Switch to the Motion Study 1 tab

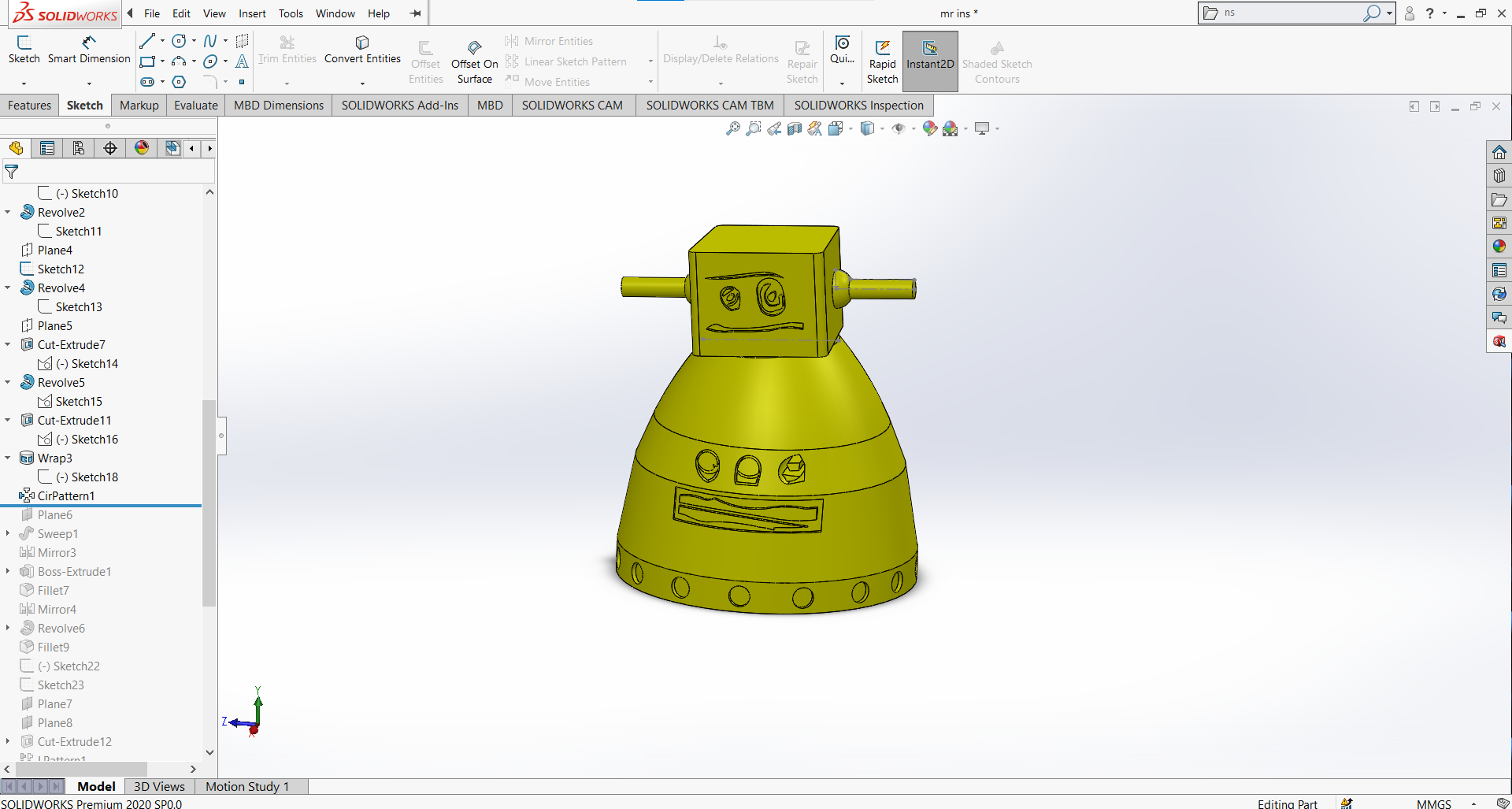pos(247,786)
